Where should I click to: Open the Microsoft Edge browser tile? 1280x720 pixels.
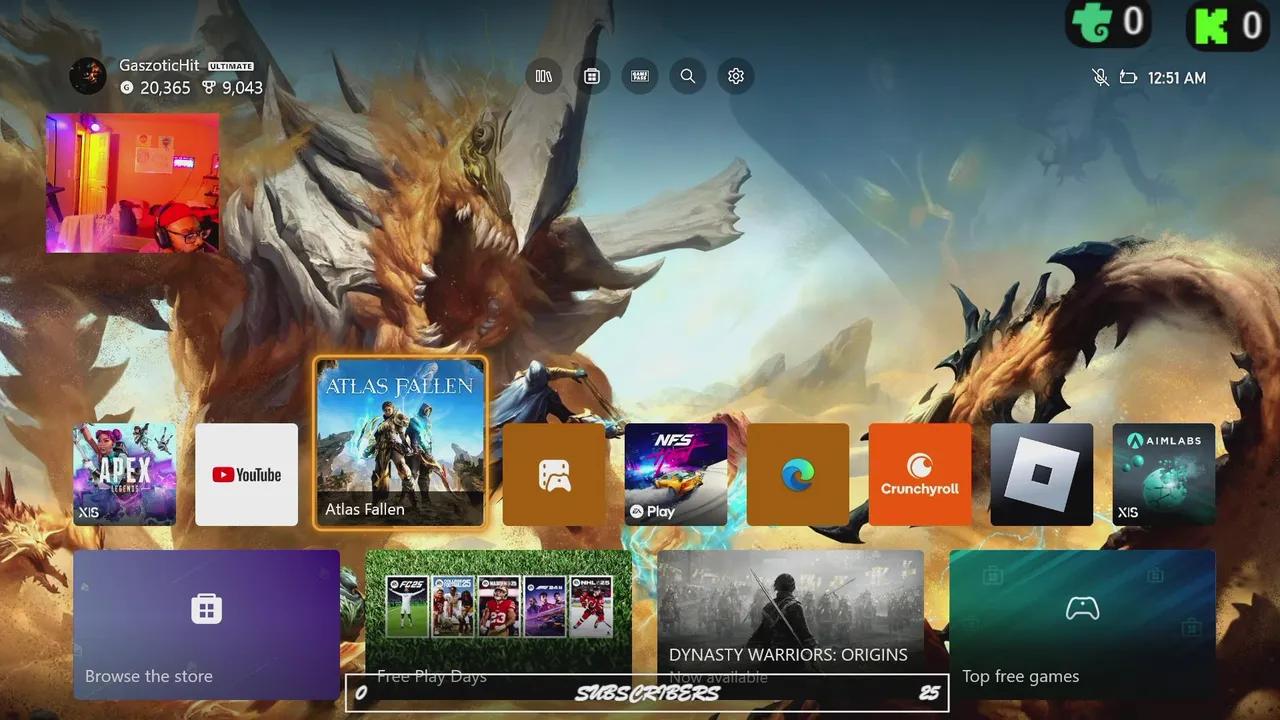pyautogui.click(x=798, y=474)
